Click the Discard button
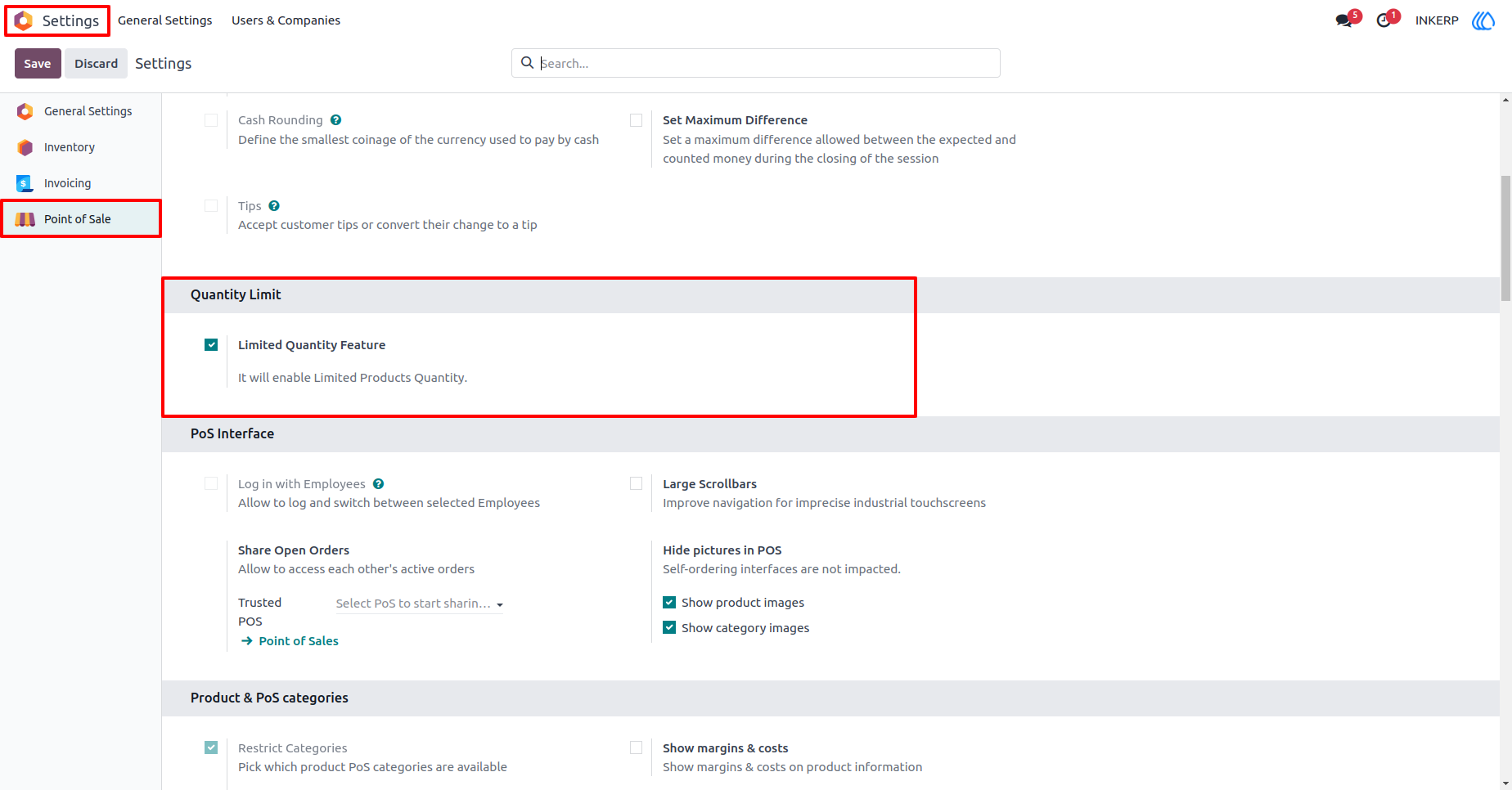Screen dimensions: 1512x790 96,64
